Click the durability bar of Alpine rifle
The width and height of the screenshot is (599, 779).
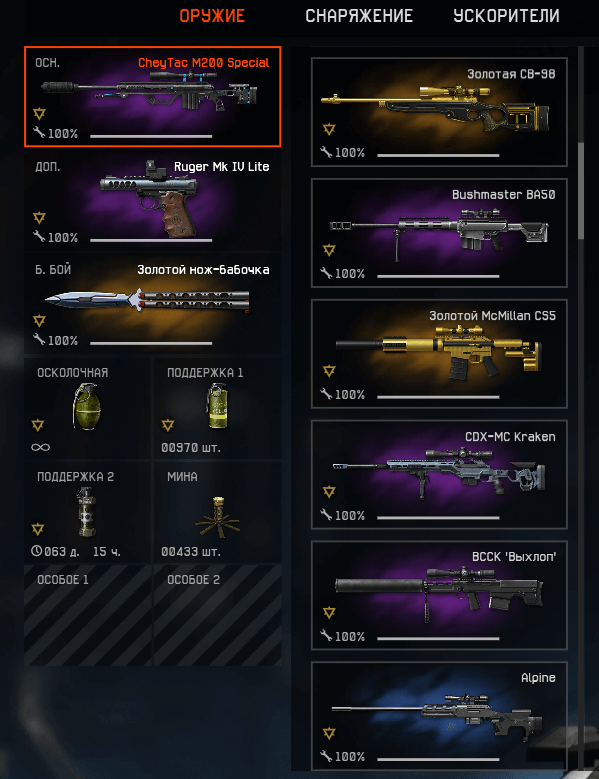tap(438, 759)
